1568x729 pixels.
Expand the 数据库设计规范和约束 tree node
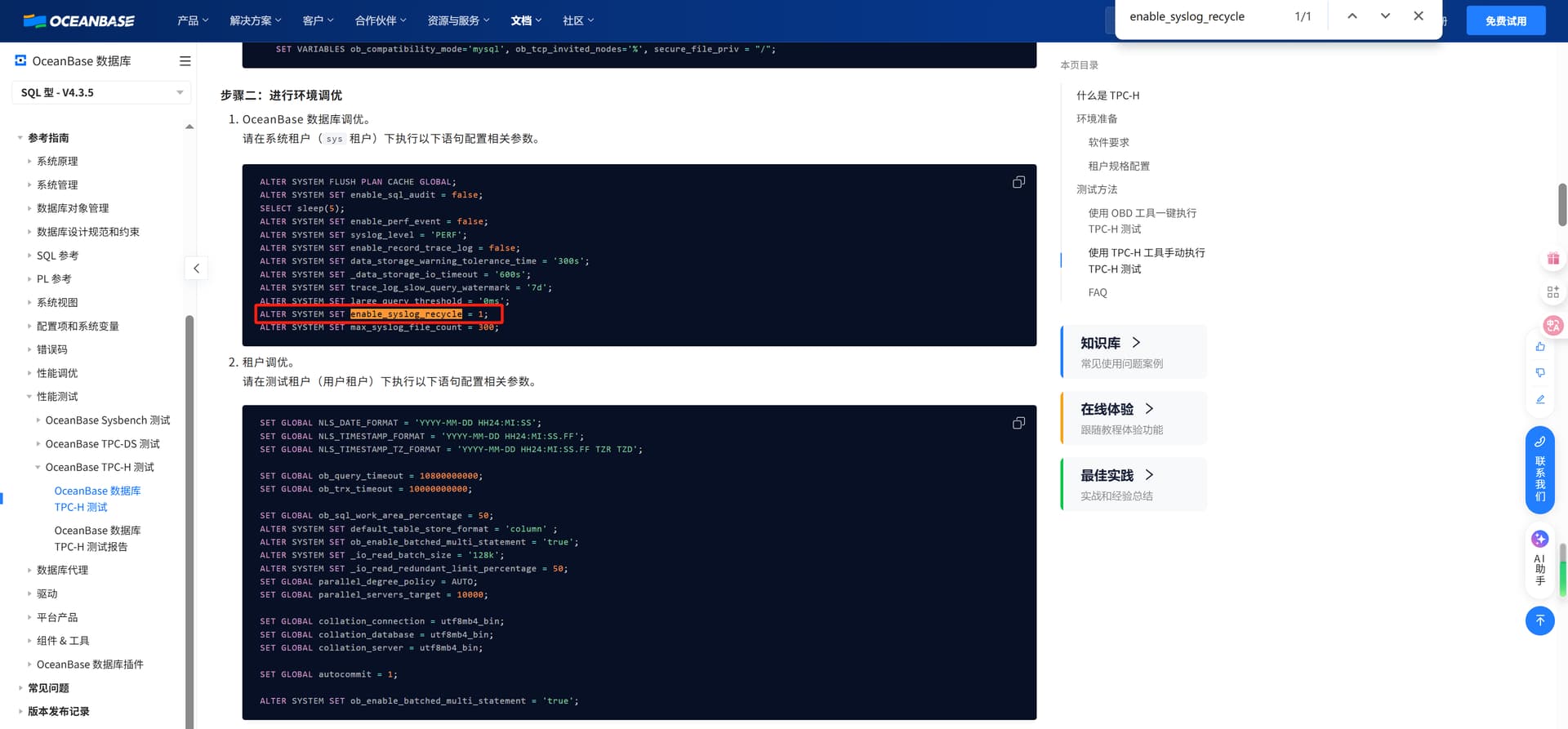tap(29, 232)
